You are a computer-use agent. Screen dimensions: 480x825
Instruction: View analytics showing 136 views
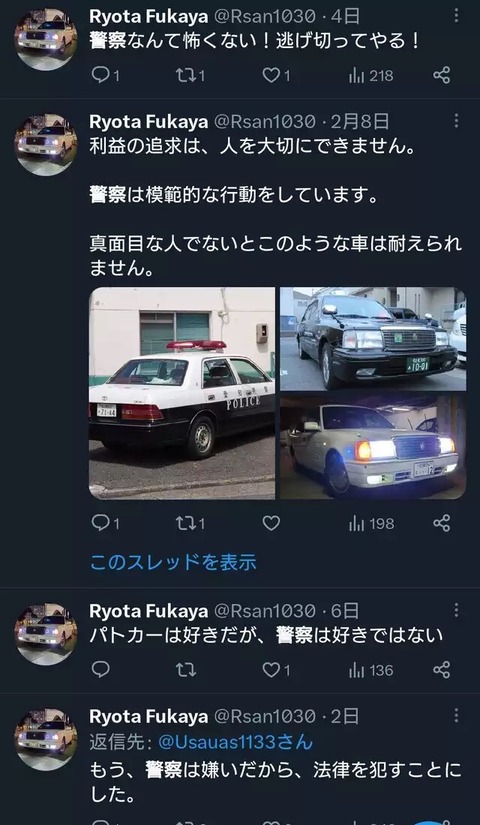click(371, 670)
